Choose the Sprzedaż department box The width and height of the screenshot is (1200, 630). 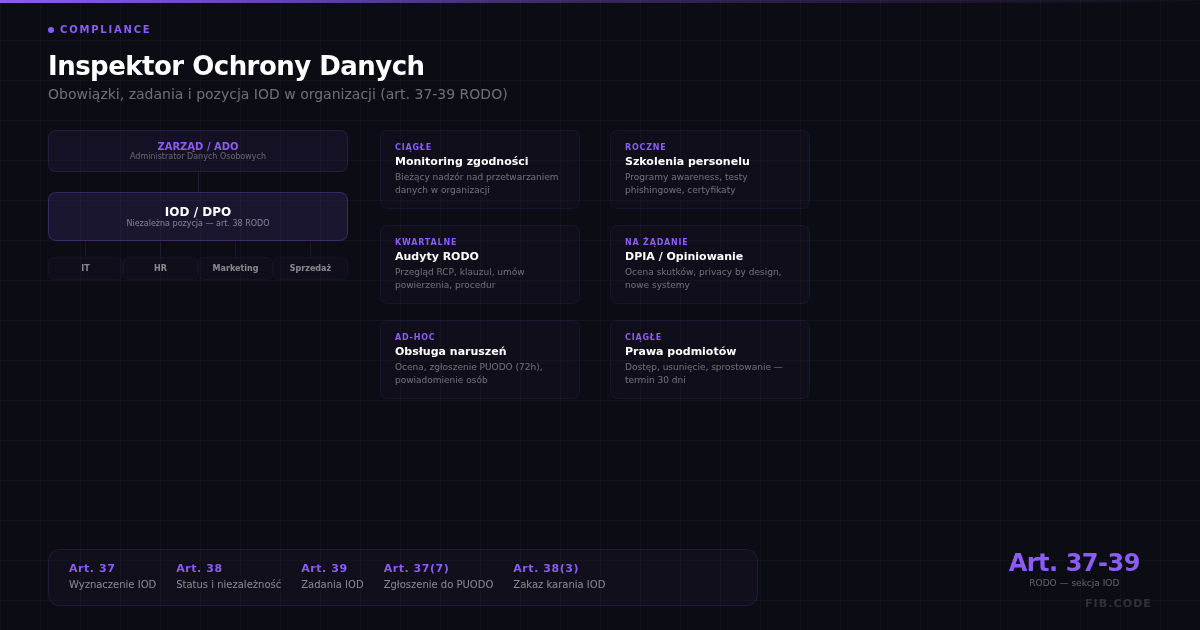(x=310, y=268)
